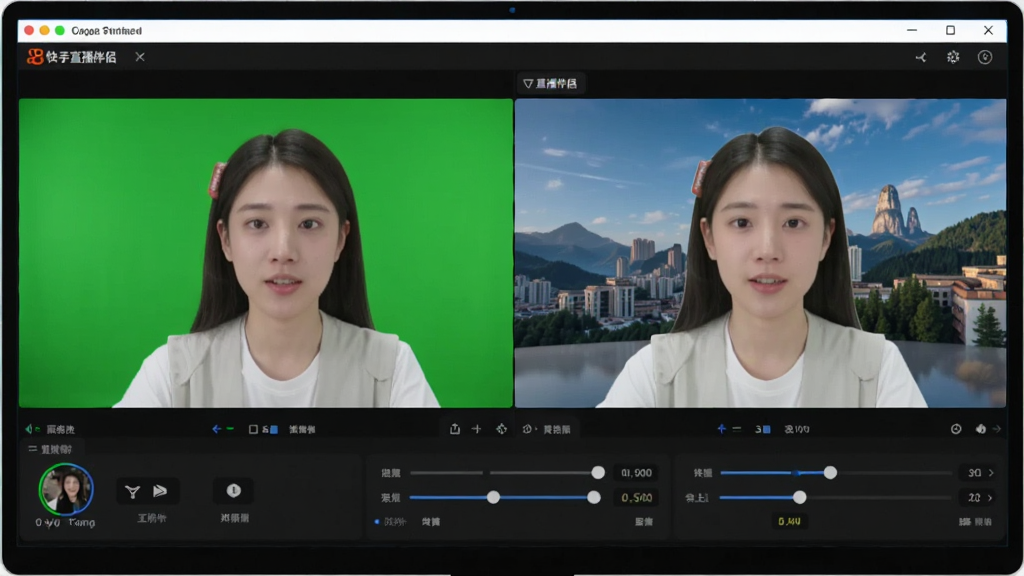Close the 快手直播伴侣 tab with its X
Screen dimensions: 1024x576
(x=140, y=57)
